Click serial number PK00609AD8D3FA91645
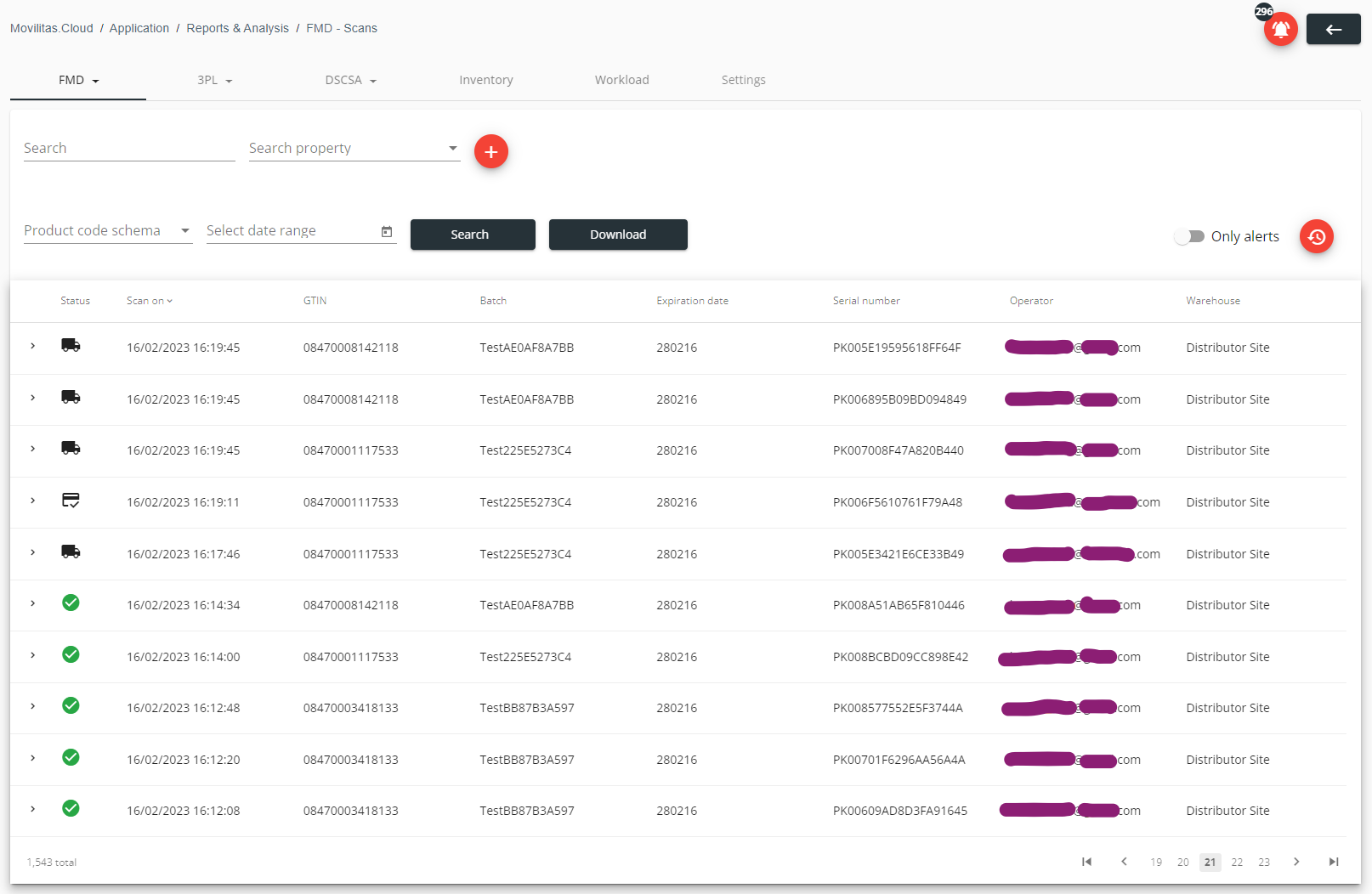 pos(900,811)
